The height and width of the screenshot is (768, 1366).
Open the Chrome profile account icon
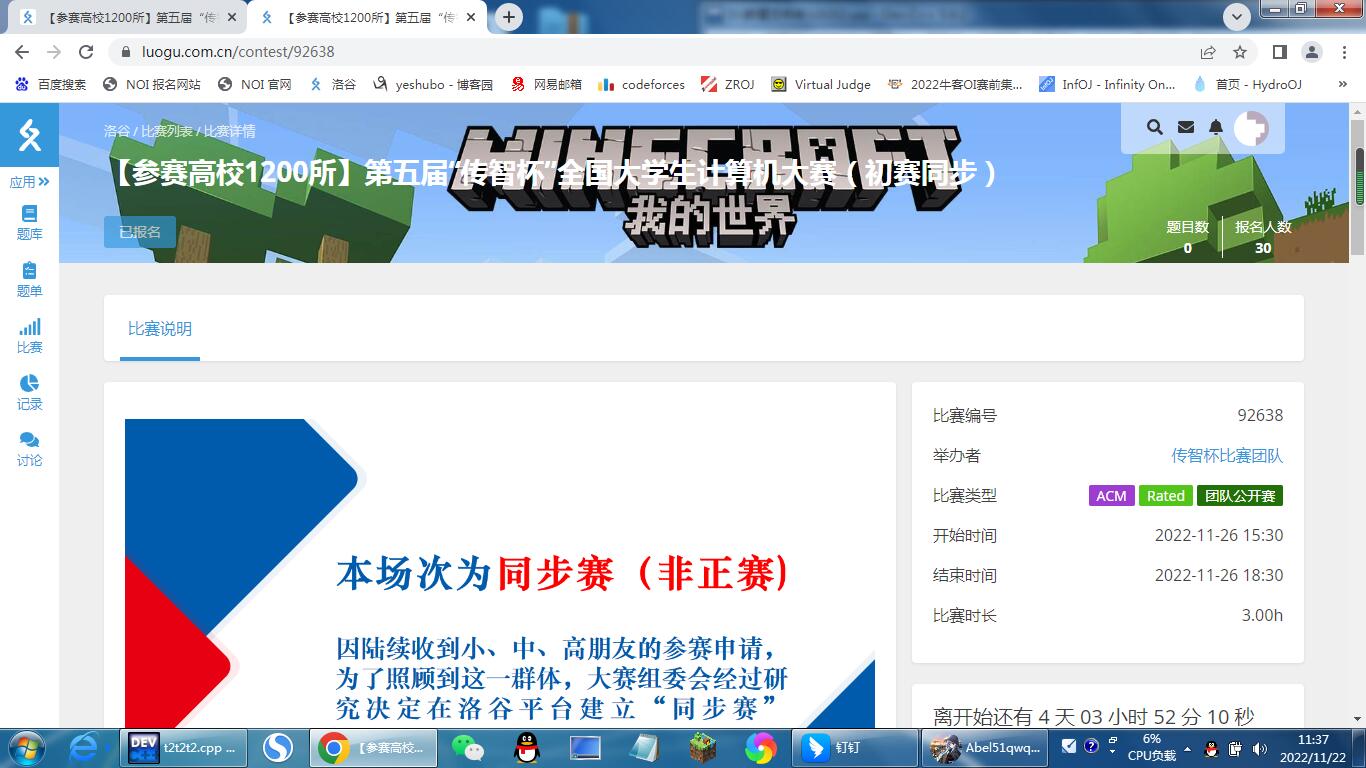pos(1311,52)
